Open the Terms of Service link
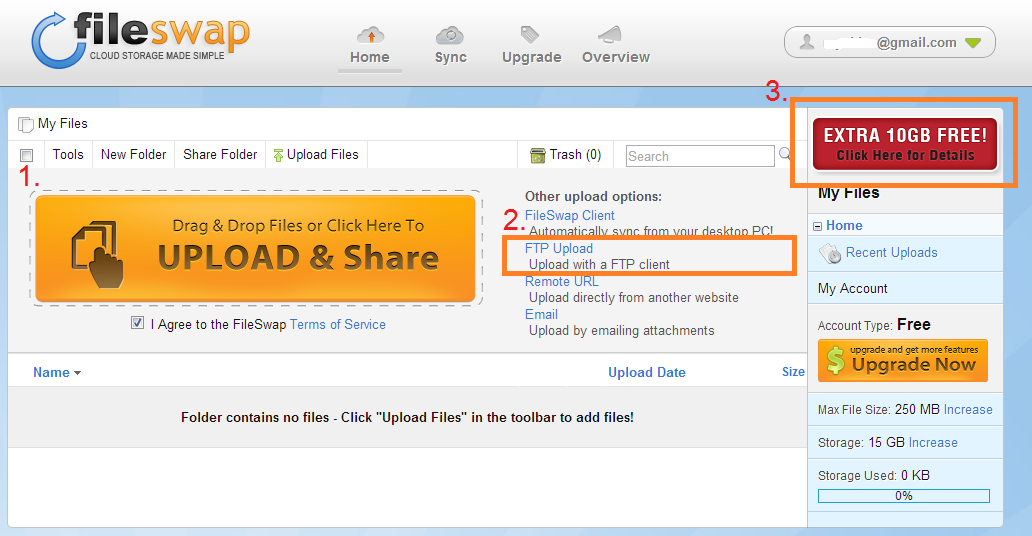The width and height of the screenshot is (1032, 536). pos(338,324)
